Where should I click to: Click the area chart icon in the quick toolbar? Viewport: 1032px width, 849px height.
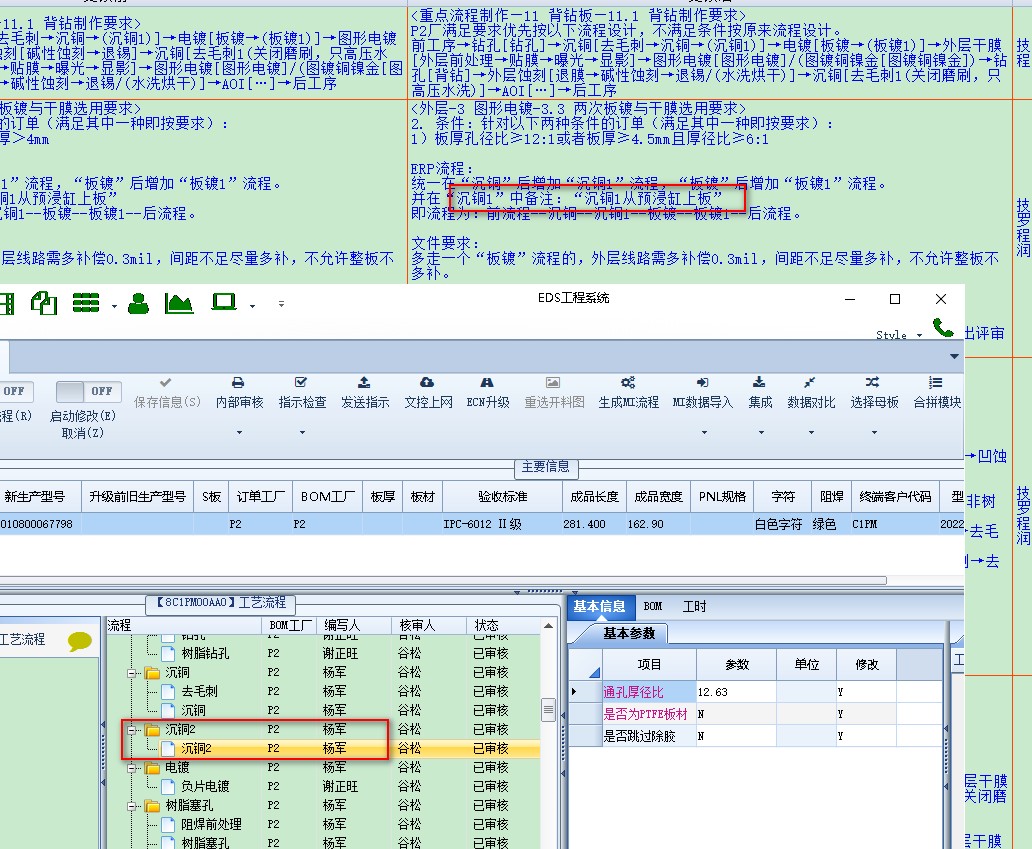pyautogui.click(x=179, y=303)
